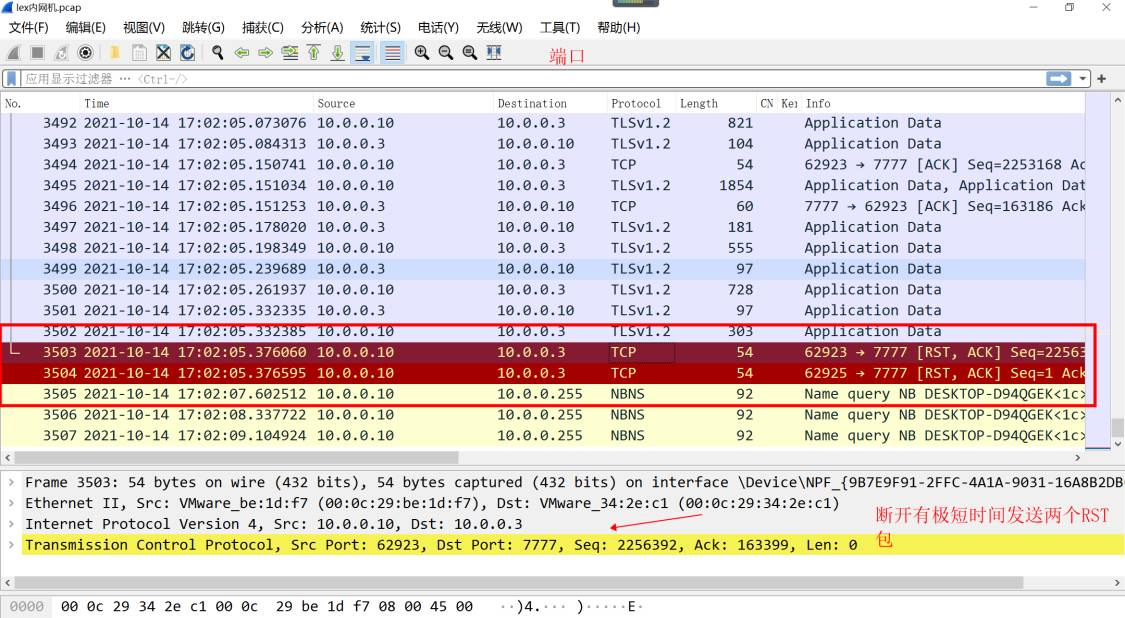Screen dimensions: 1125x618
Task: Close the capture file with X icon
Action: click(x=162, y=53)
